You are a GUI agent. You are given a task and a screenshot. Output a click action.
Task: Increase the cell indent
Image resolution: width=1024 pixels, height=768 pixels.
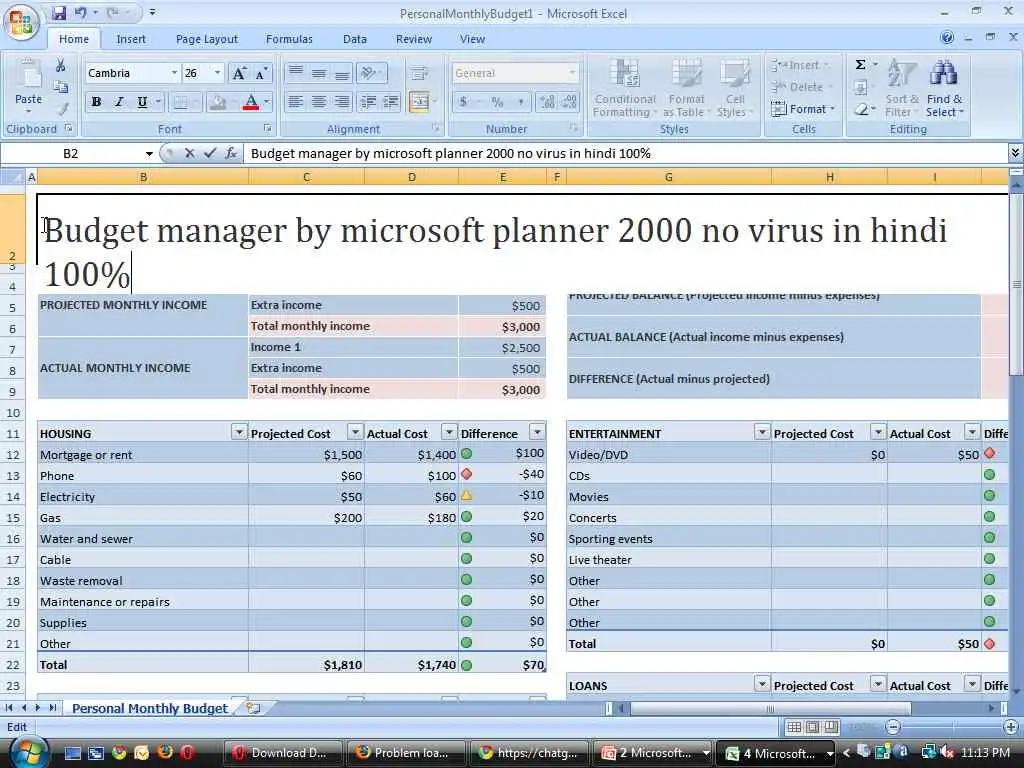[391, 102]
